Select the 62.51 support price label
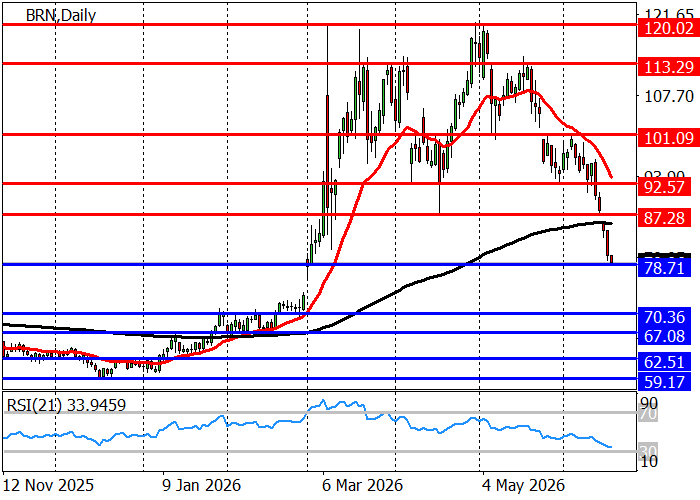The height and width of the screenshot is (500, 700). (x=664, y=362)
